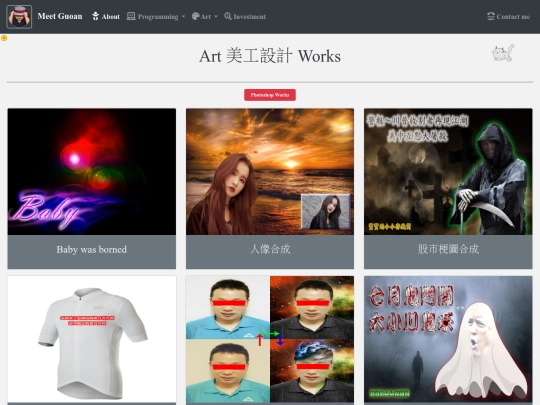
Task: Click the 'Art 美工設計 Works' heading
Action: click(270, 56)
